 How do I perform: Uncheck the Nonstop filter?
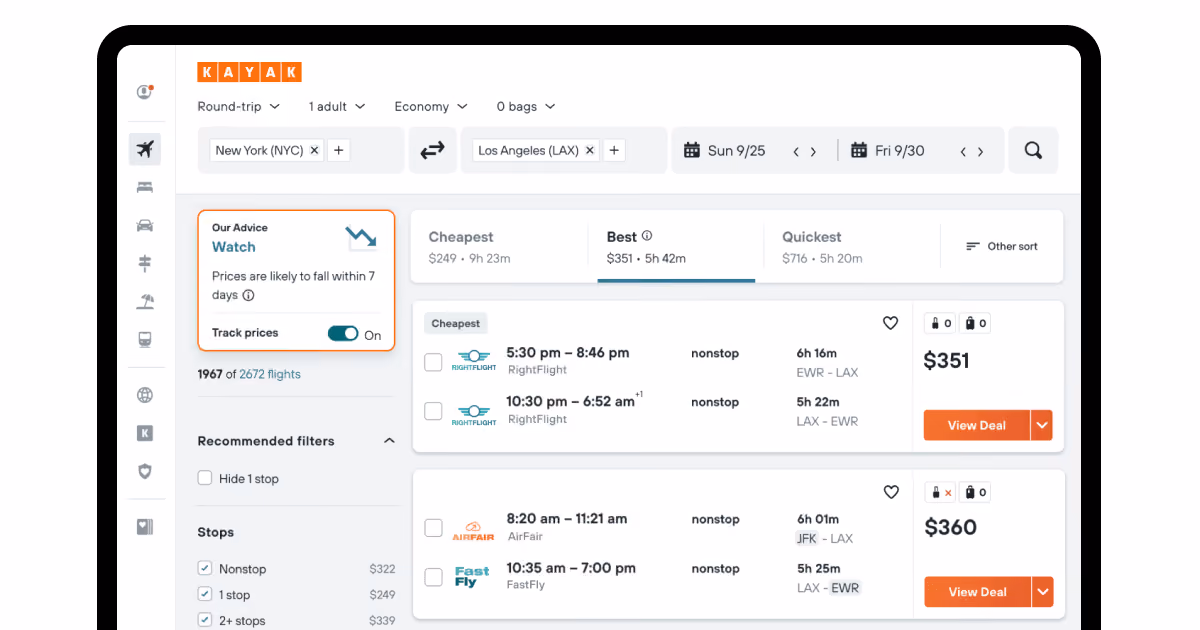pos(205,568)
